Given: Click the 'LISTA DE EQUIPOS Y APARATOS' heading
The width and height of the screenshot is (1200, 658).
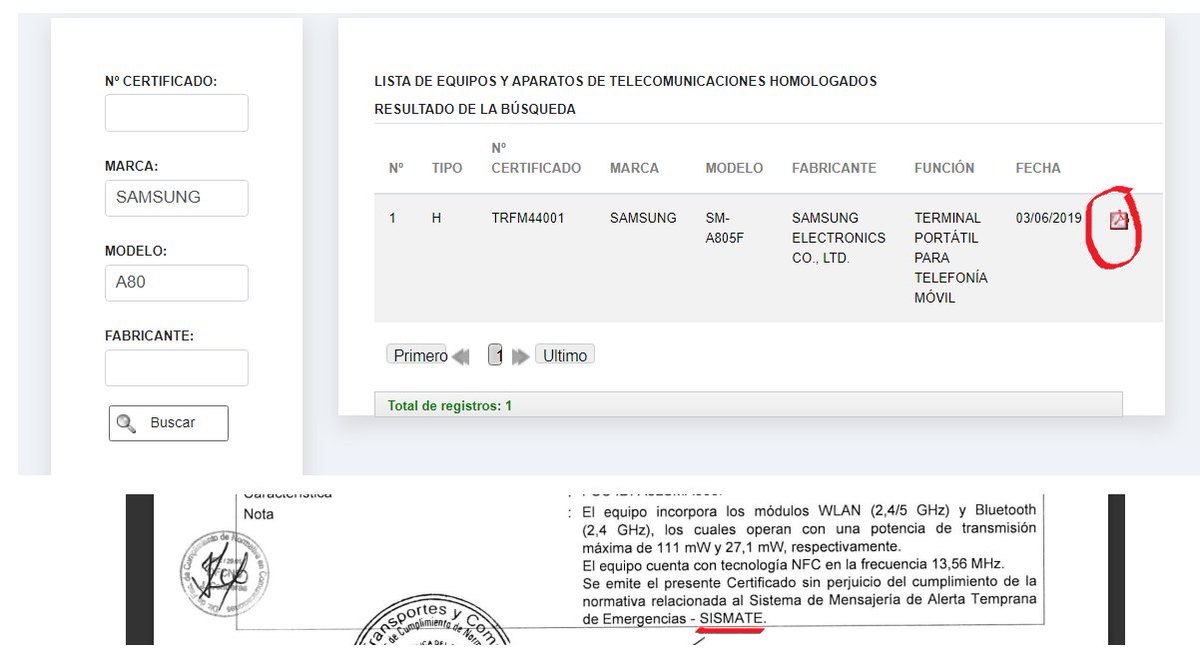Looking at the screenshot, I should click(x=625, y=81).
